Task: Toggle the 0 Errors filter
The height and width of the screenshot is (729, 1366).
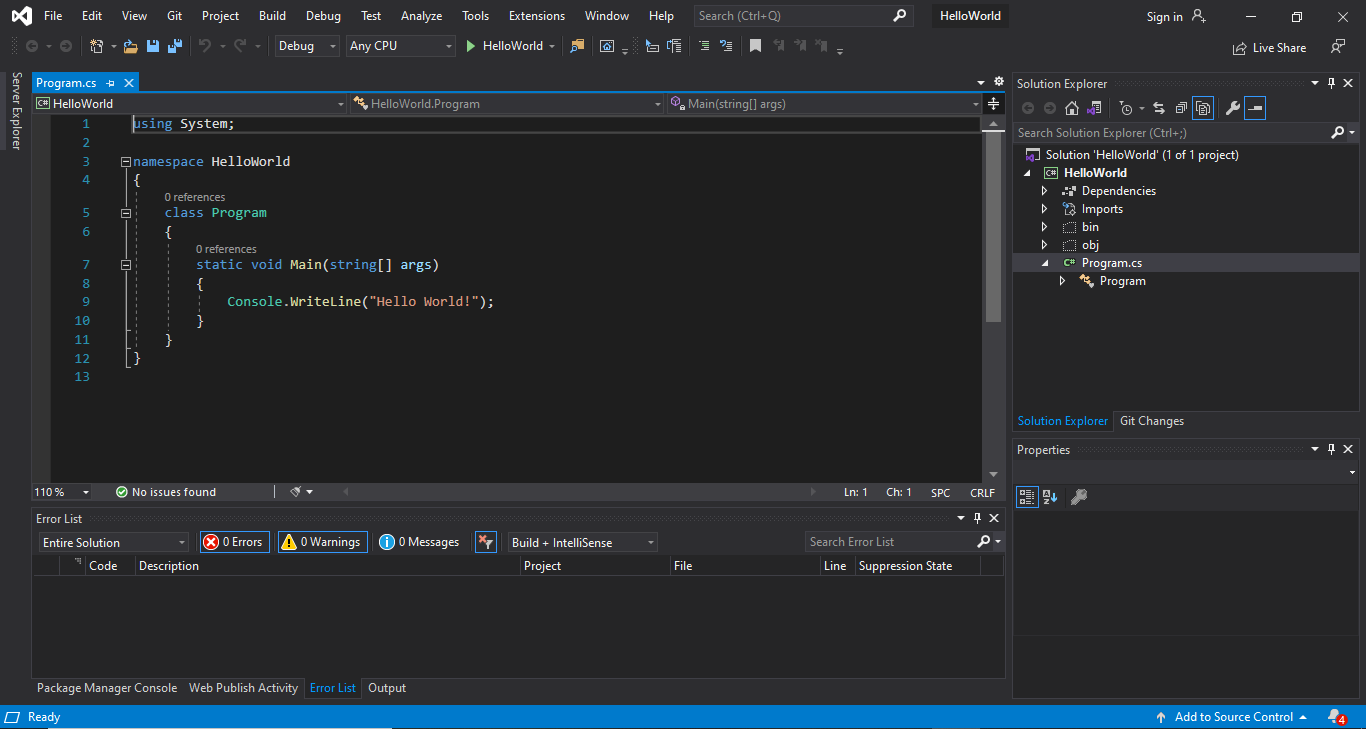Action: tap(234, 542)
